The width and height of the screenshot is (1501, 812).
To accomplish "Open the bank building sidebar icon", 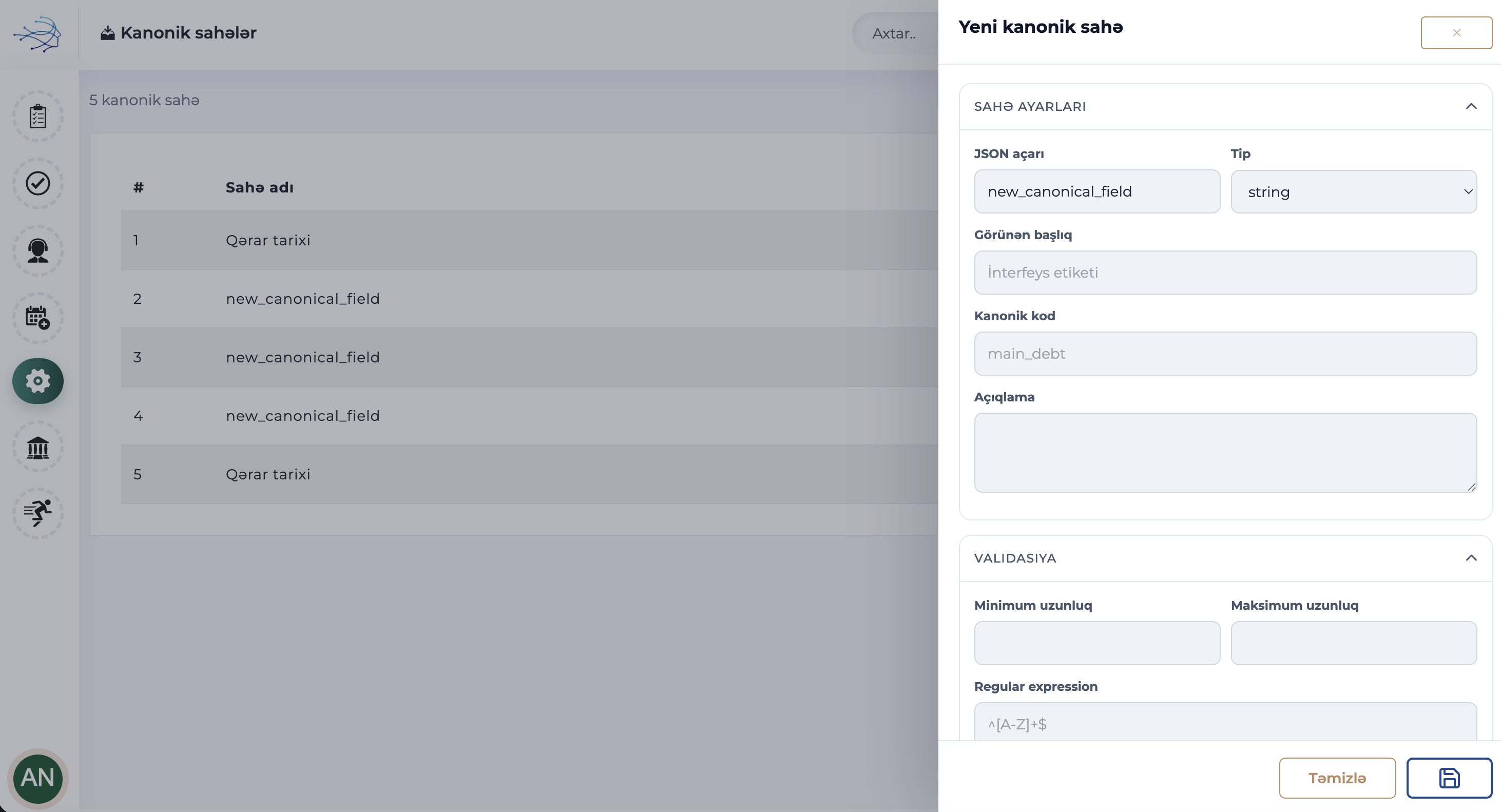I will (38, 447).
